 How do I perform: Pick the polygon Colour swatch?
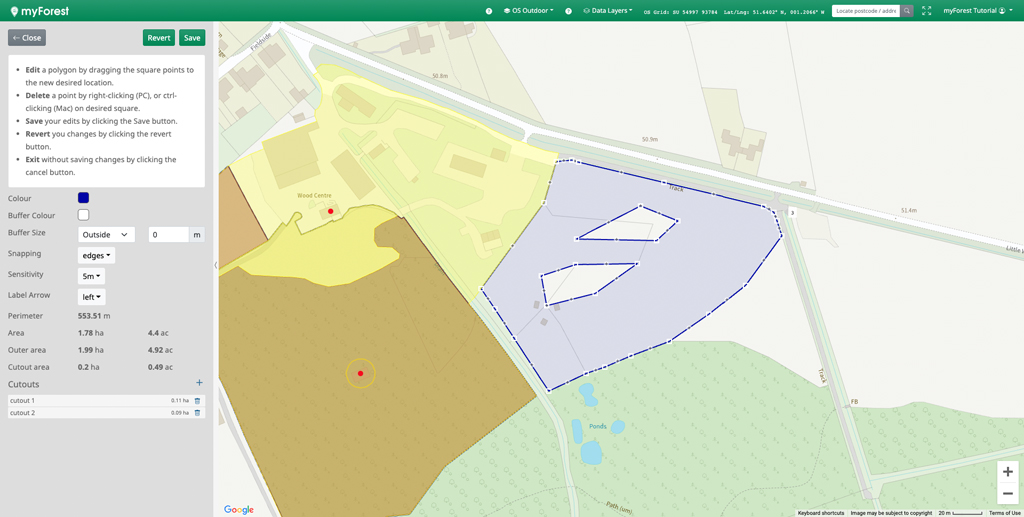pos(84,198)
